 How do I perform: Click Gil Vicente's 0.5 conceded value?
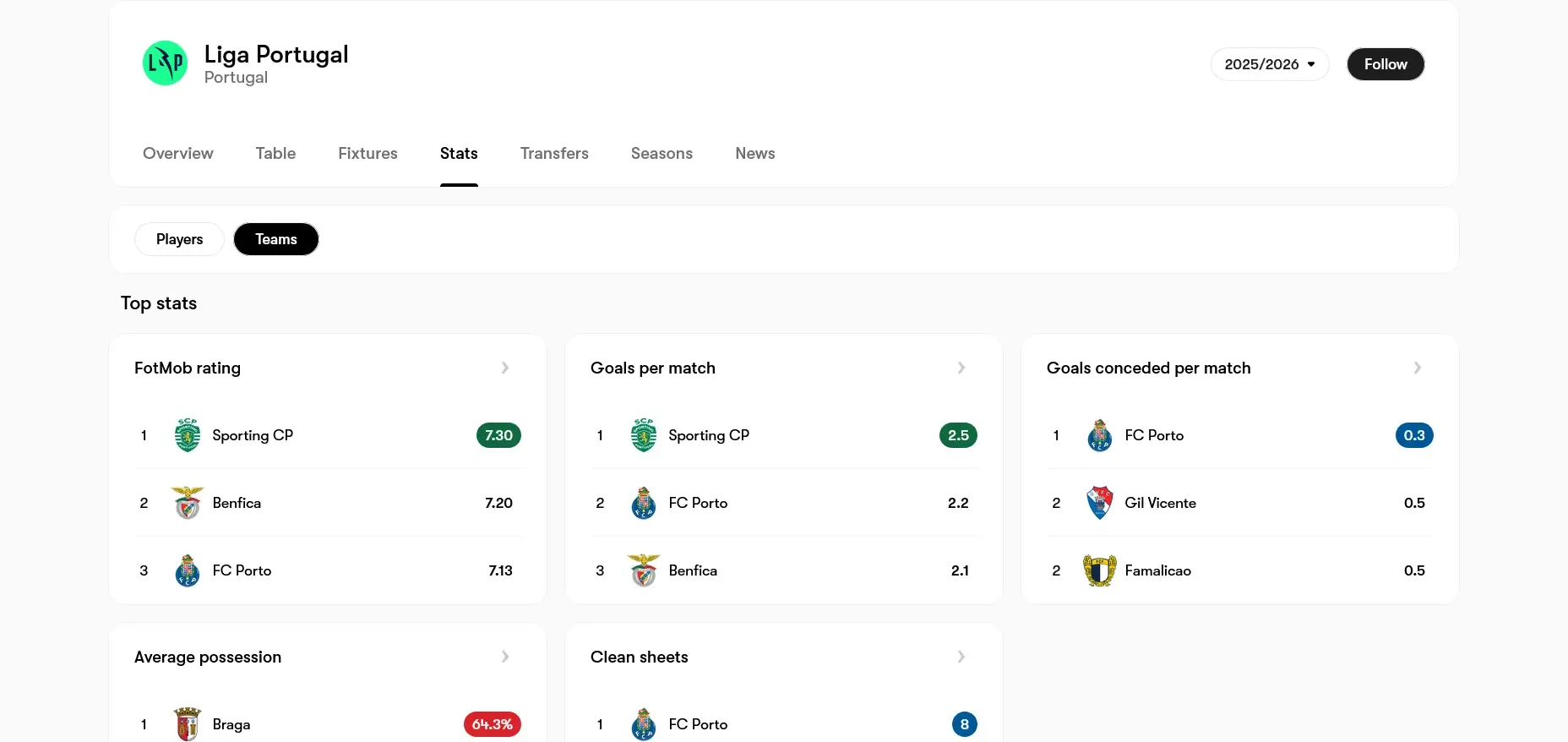coord(1414,503)
